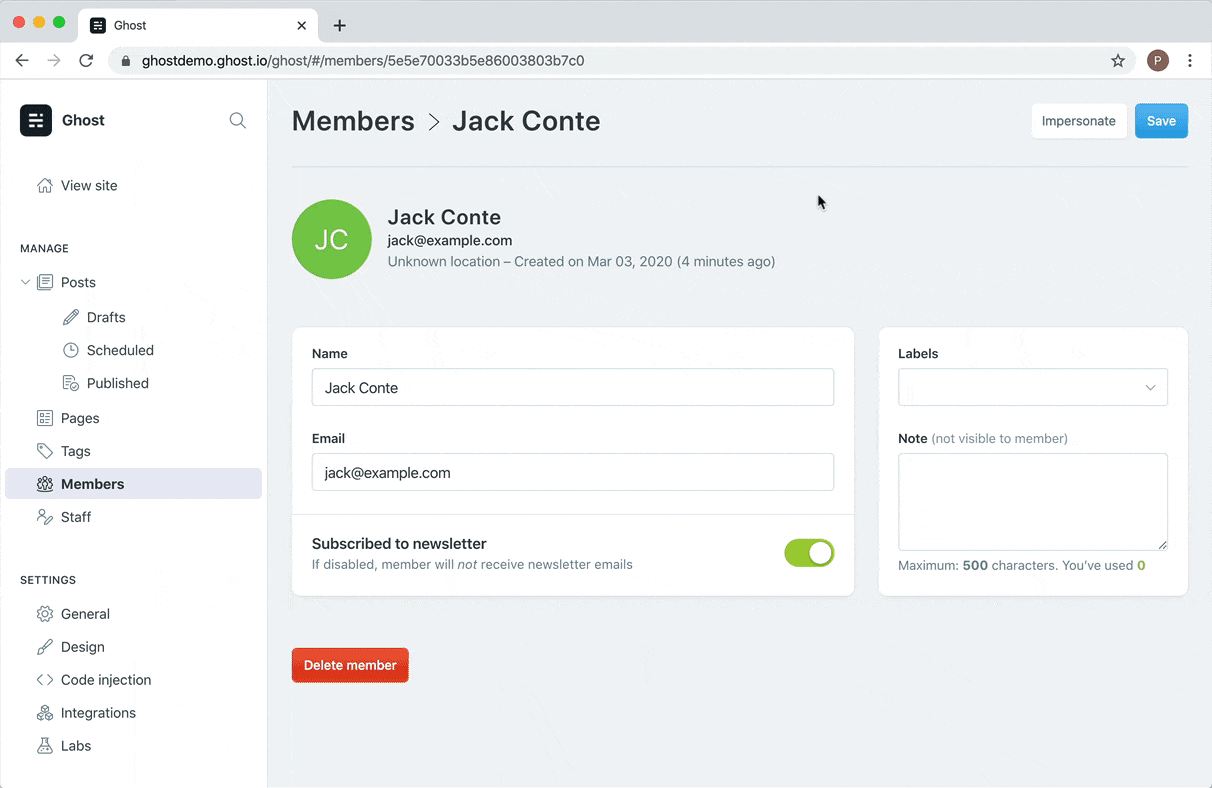Click the View site house icon
The width and height of the screenshot is (1212, 788).
(45, 185)
